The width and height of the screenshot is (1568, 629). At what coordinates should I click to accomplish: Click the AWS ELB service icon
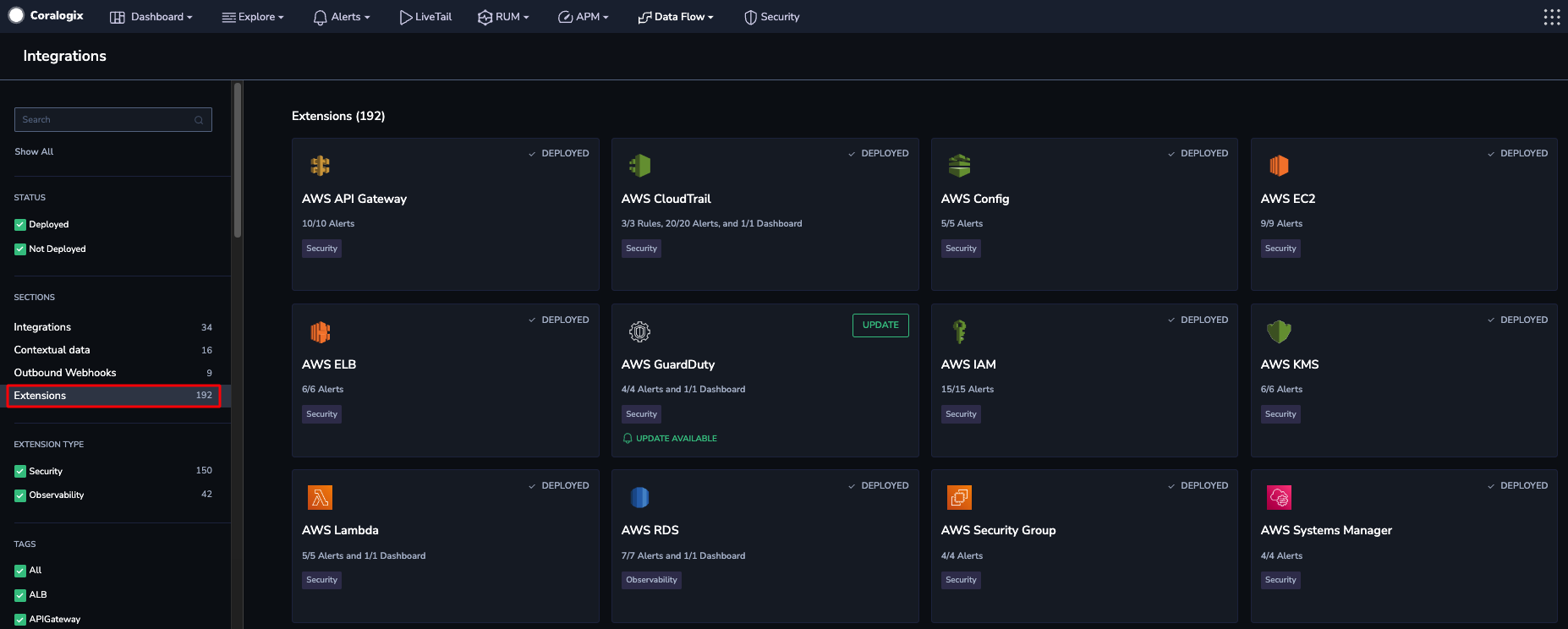[x=320, y=331]
